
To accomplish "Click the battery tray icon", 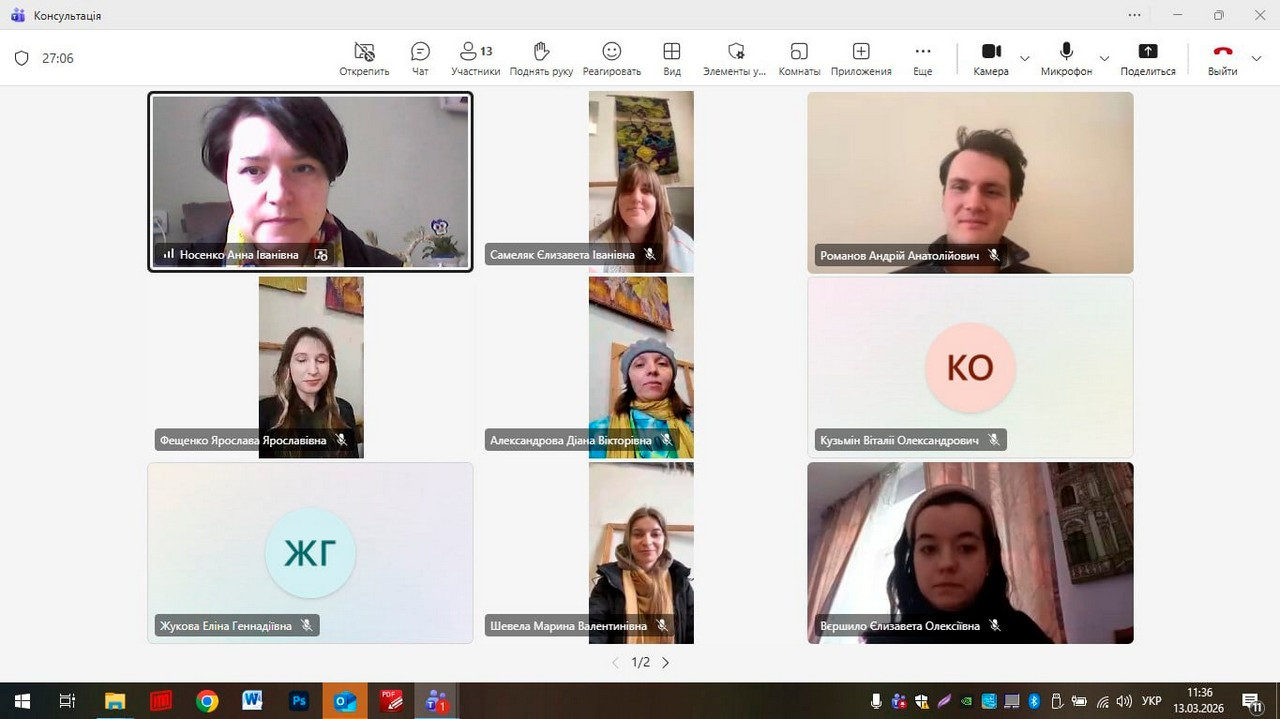I will click(x=1079, y=701).
